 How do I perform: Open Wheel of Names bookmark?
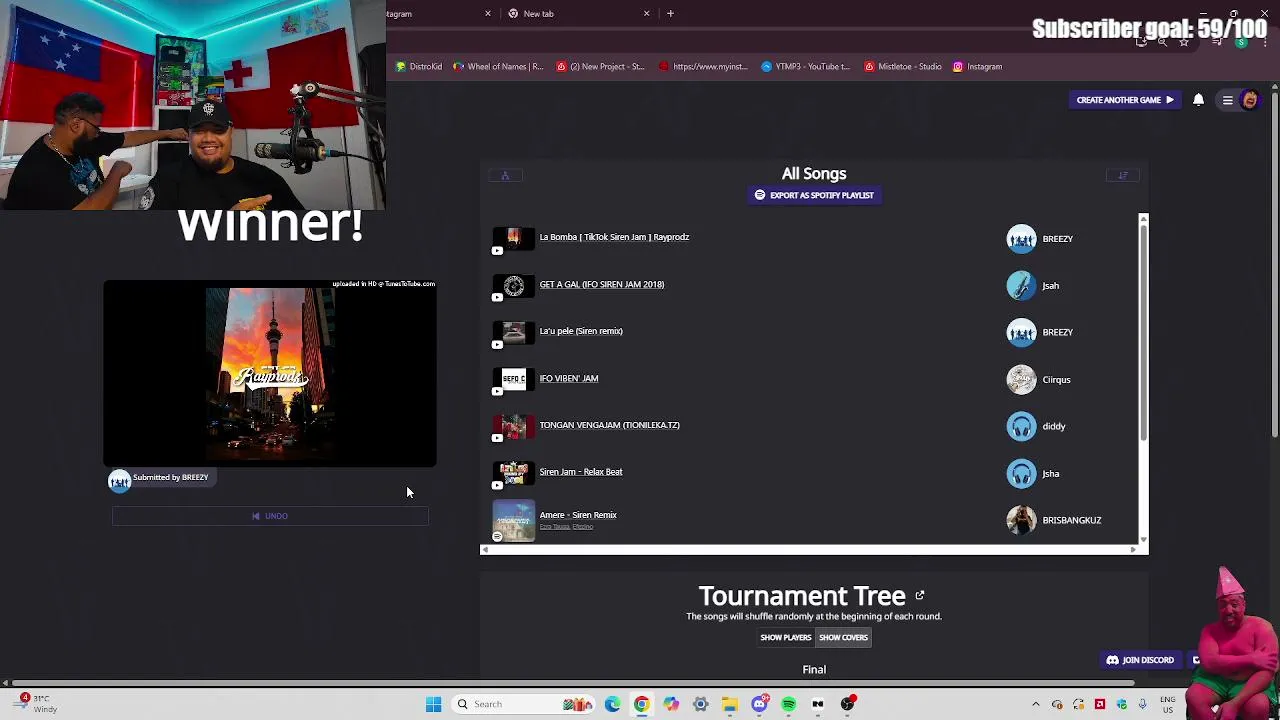tap(498, 67)
